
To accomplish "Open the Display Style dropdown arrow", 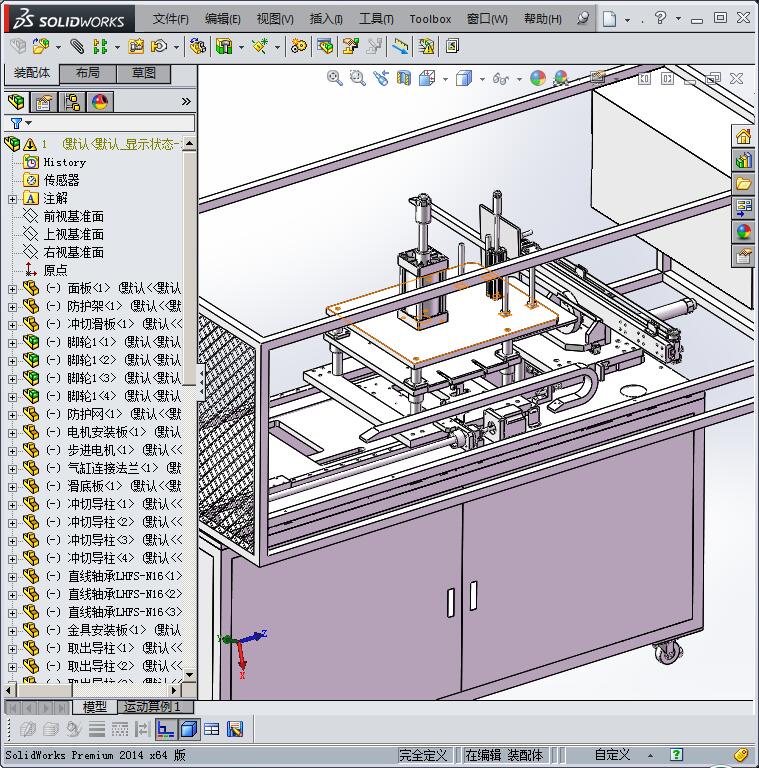I will click(482, 79).
